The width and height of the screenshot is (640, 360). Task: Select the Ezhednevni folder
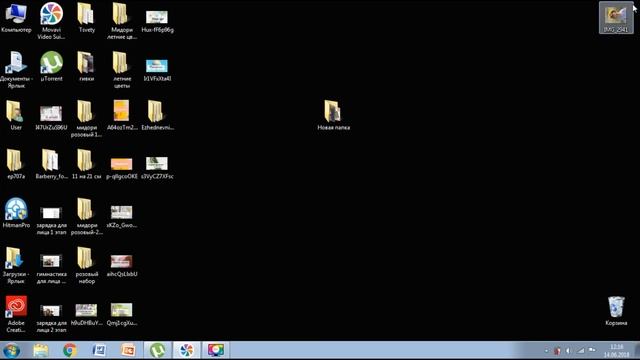click(157, 115)
